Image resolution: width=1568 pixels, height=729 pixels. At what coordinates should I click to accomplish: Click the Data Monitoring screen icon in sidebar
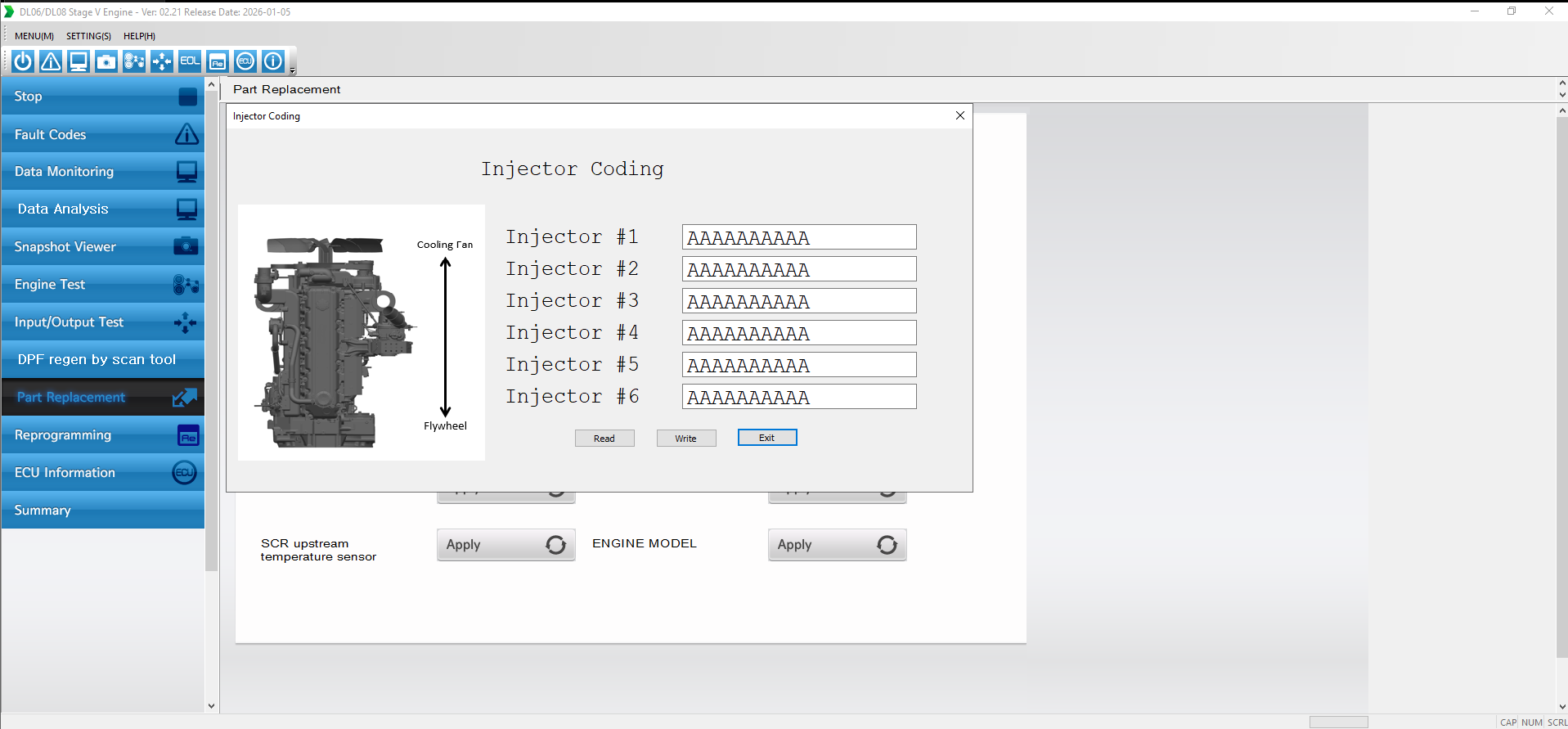187,172
